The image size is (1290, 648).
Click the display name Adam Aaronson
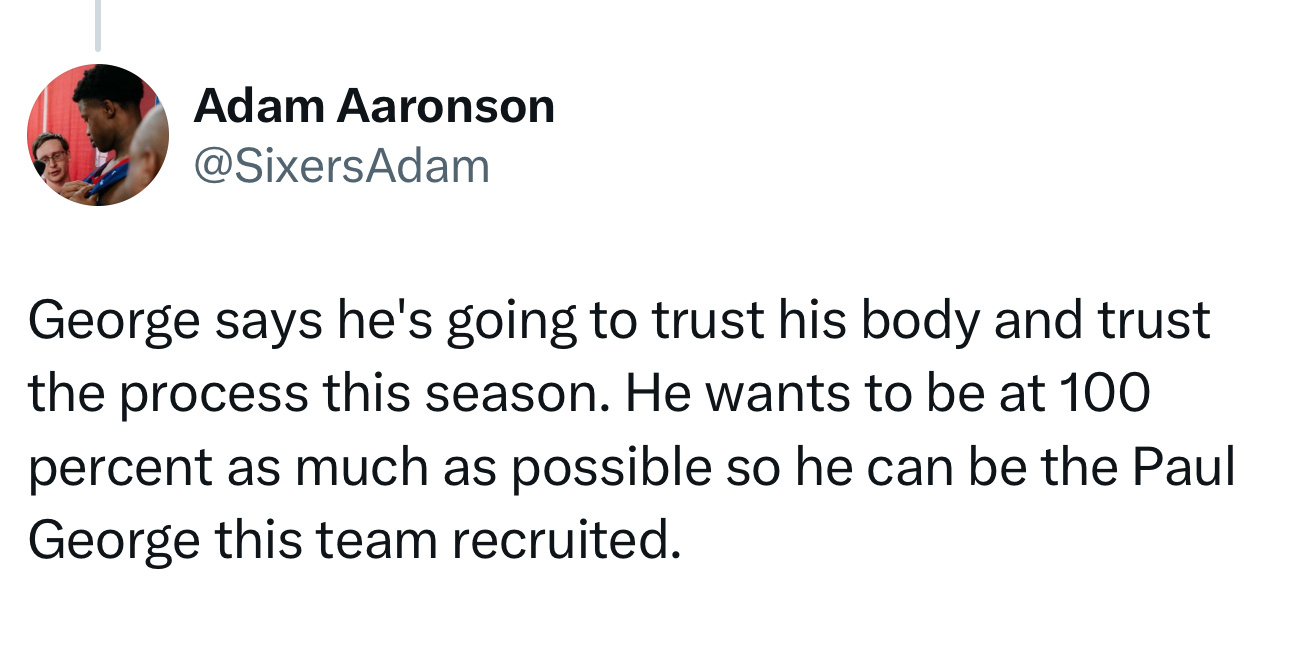(374, 106)
